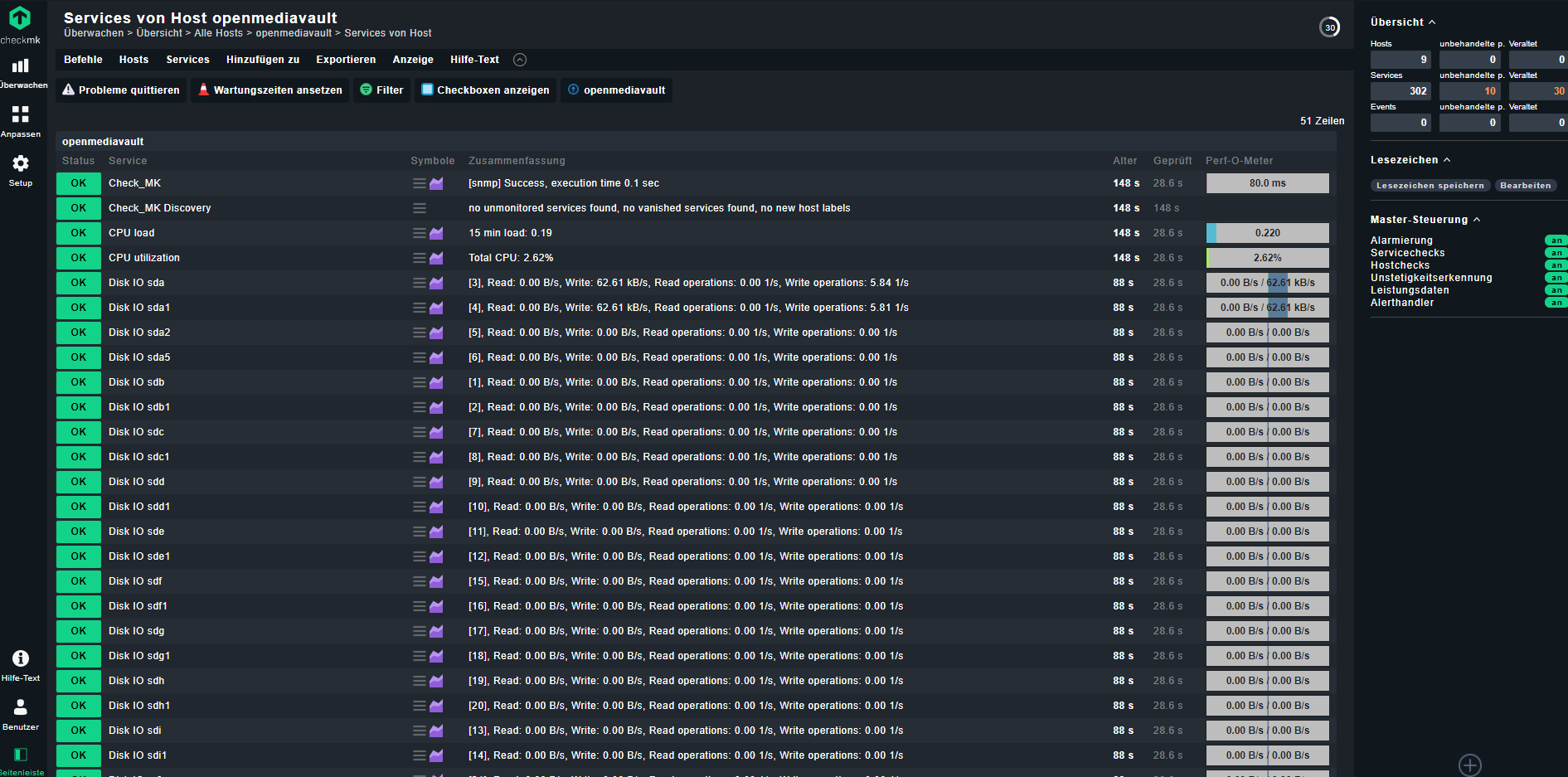Click CPU utilization Perf-O-Meter bar
Viewport: 1568px width, 777px height.
(1267, 258)
